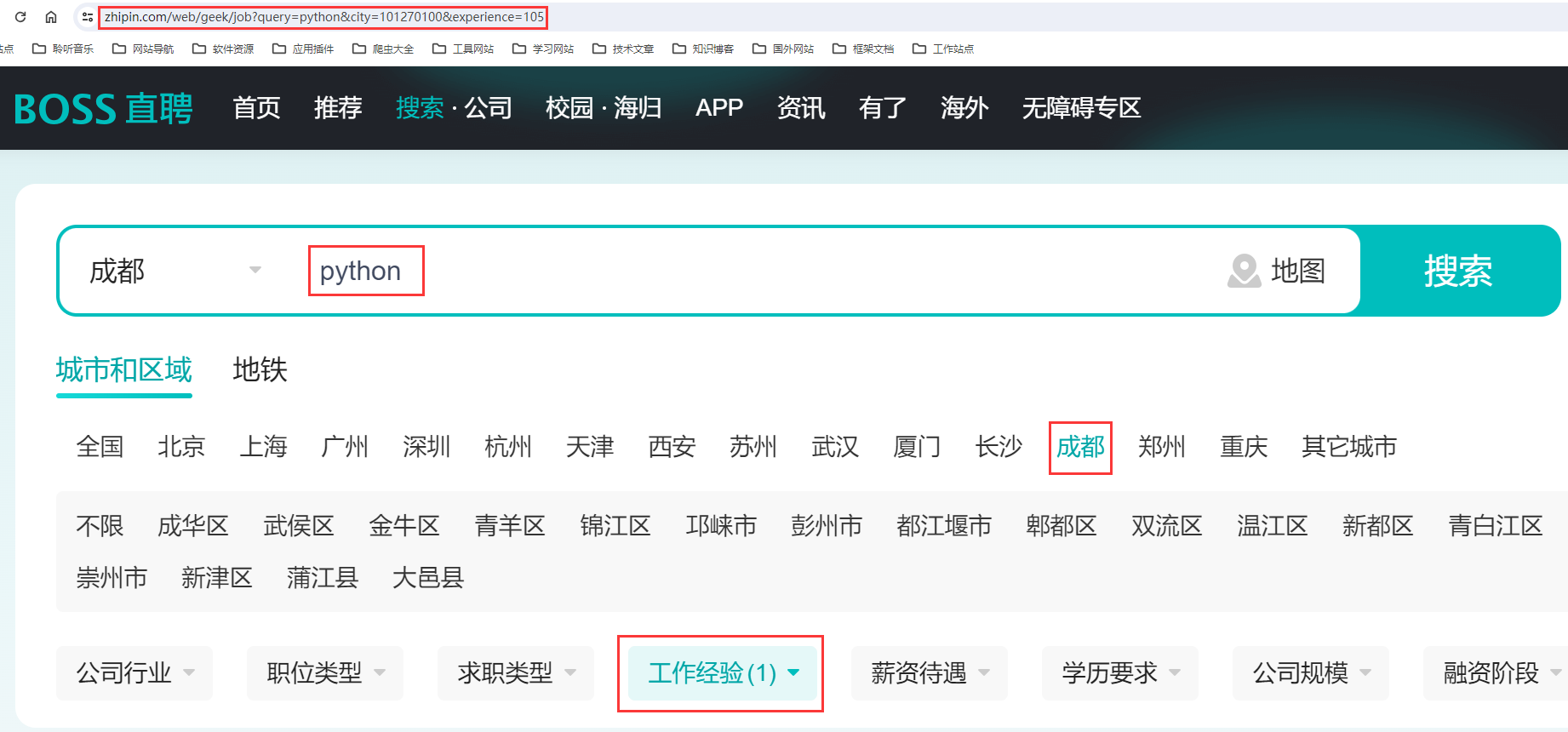This screenshot has width=1568, height=732.
Task: Click the browser home icon
Action: click(51, 17)
